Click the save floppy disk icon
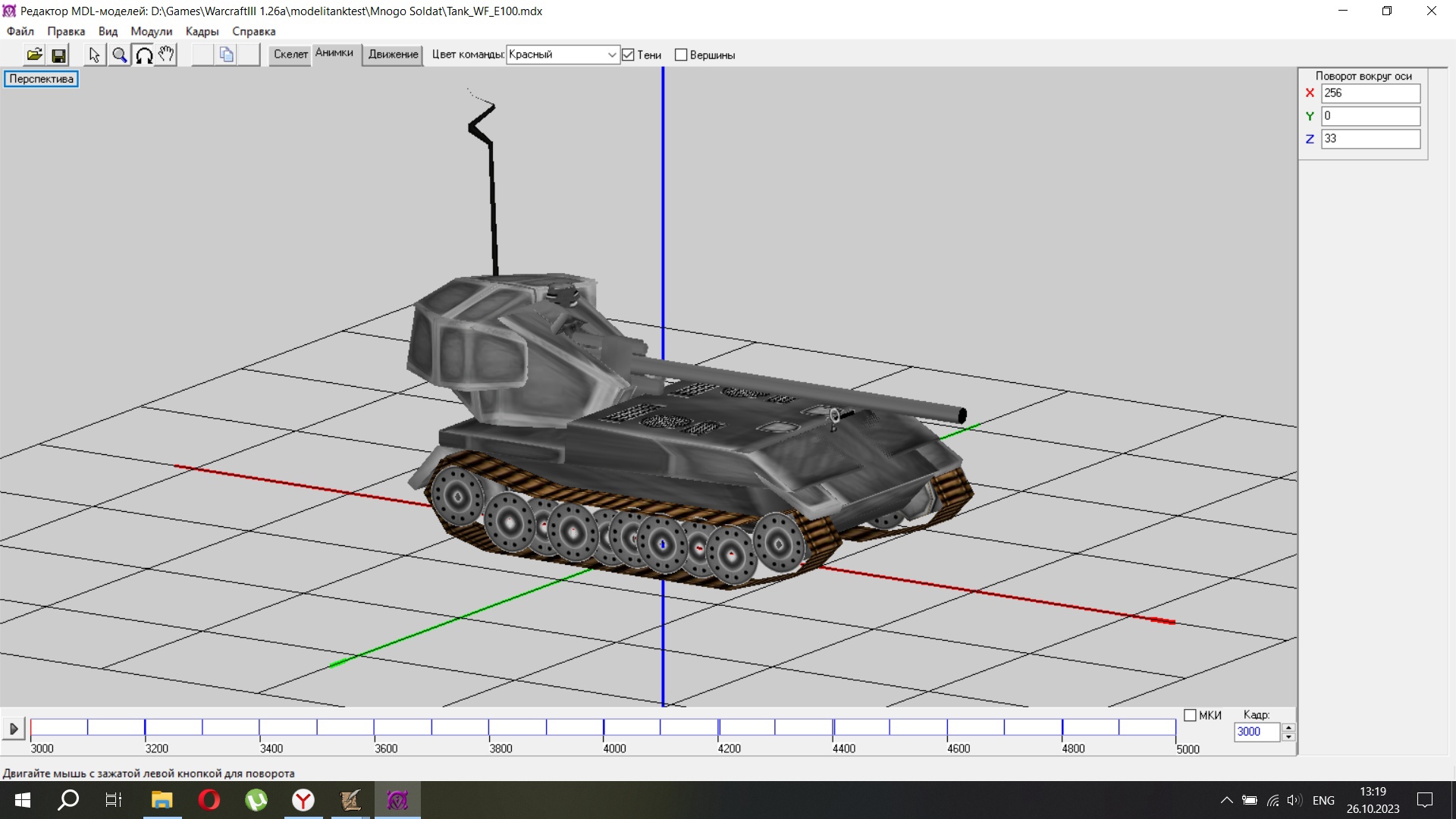The image size is (1456, 819). [58, 55]
